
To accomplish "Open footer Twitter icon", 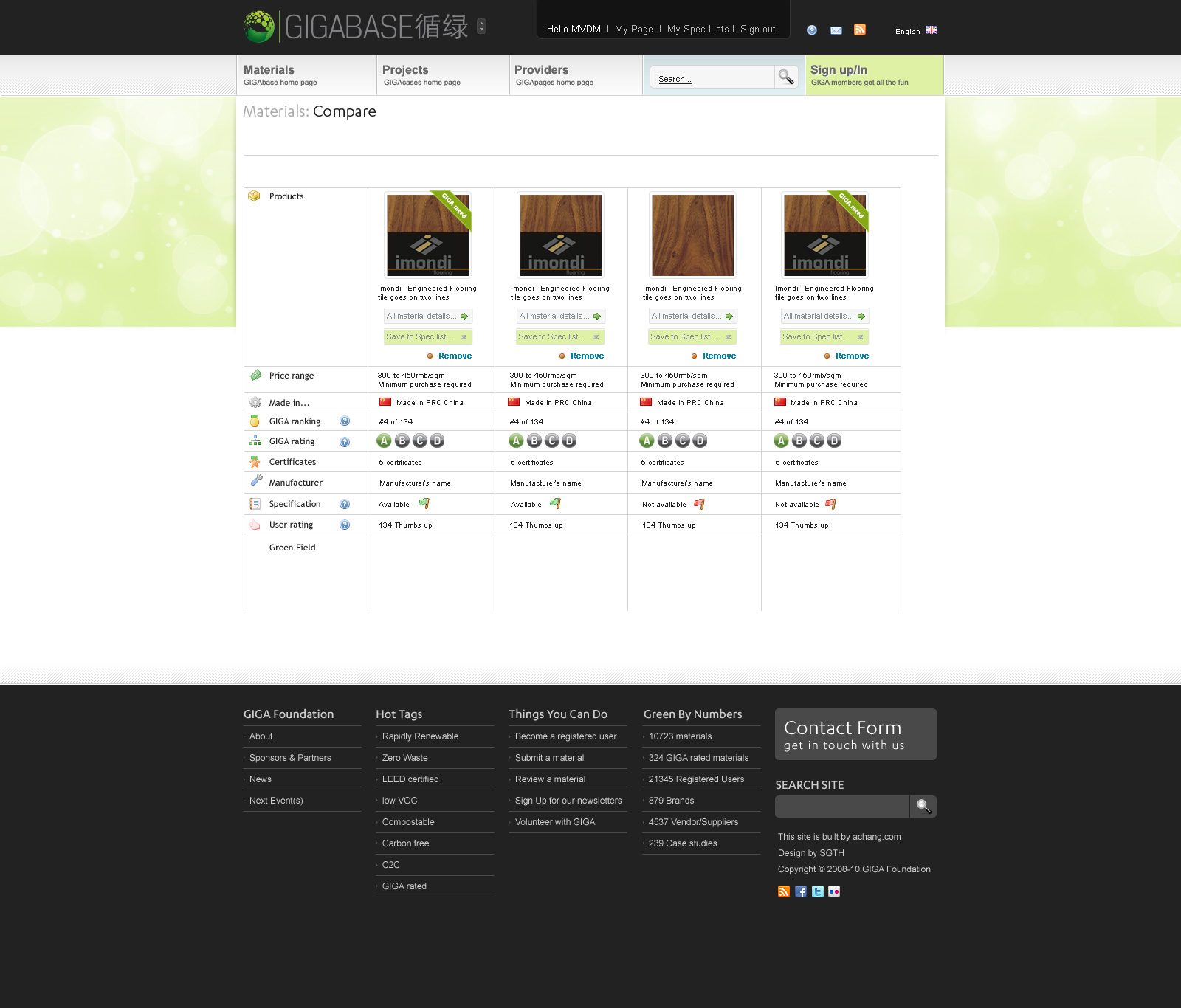I will tap(818, 891).
